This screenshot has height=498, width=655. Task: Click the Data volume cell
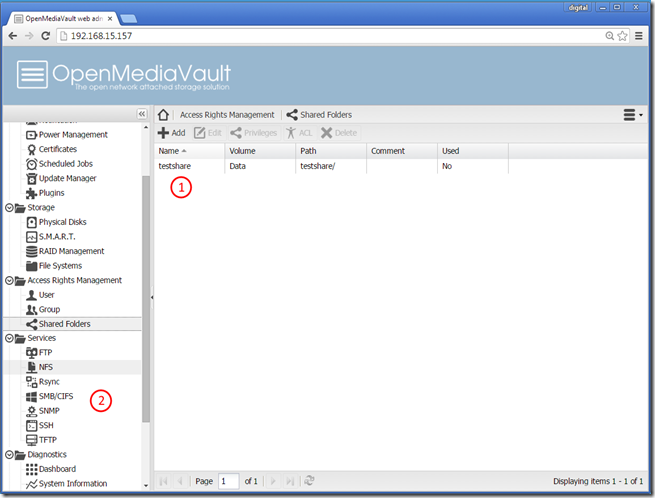pyautogui.click(x=237, y=166)
